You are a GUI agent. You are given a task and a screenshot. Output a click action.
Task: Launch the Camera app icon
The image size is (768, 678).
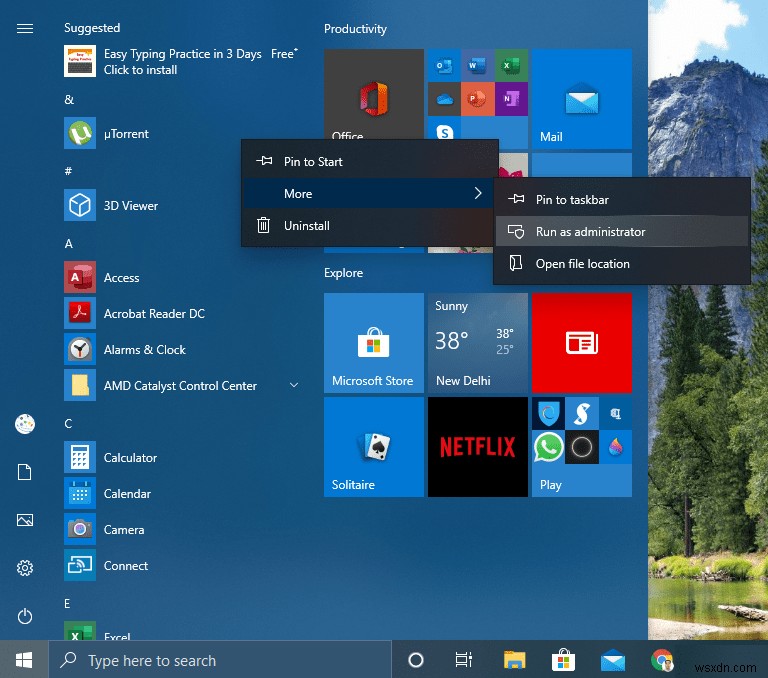click(x=80, y=529)
